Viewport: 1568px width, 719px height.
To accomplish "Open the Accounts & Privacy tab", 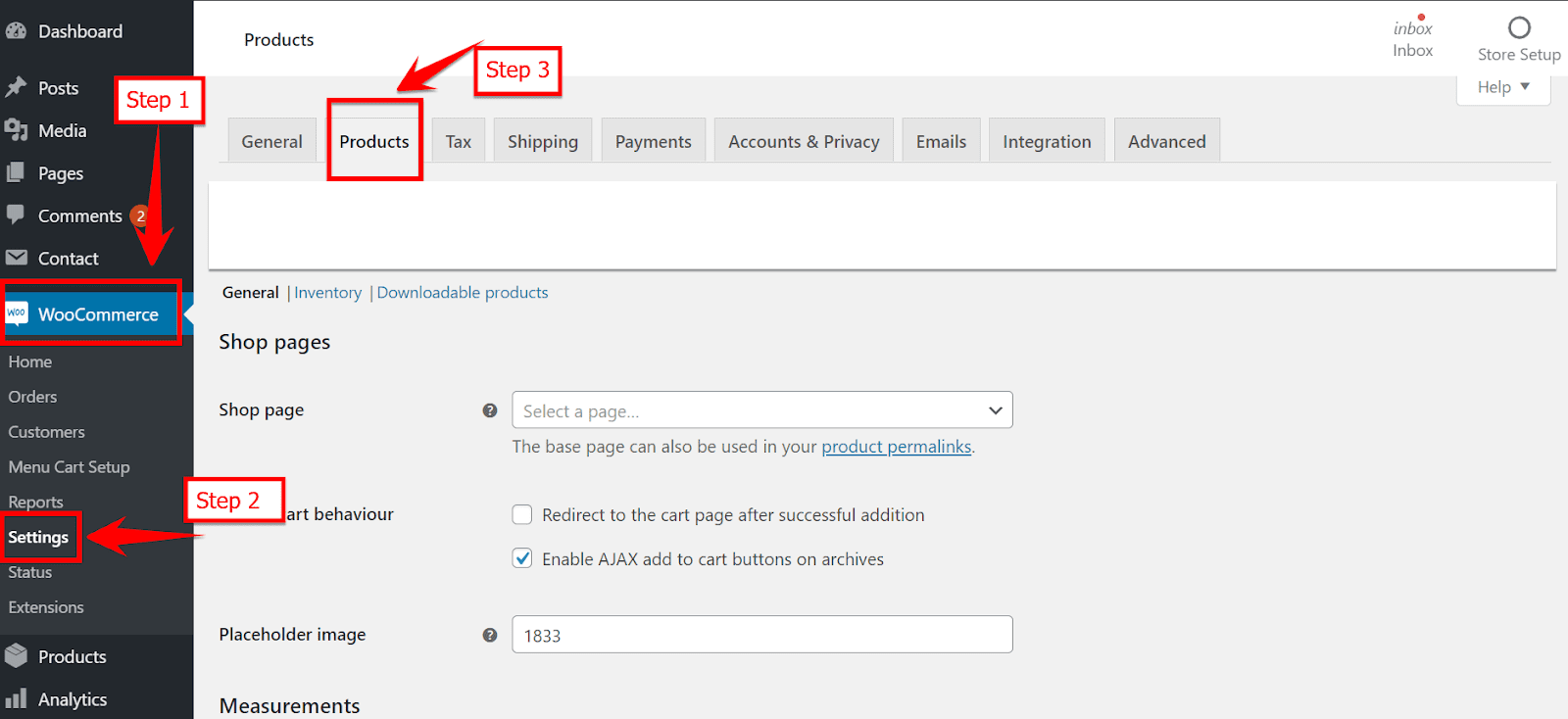I will [804, 141].
